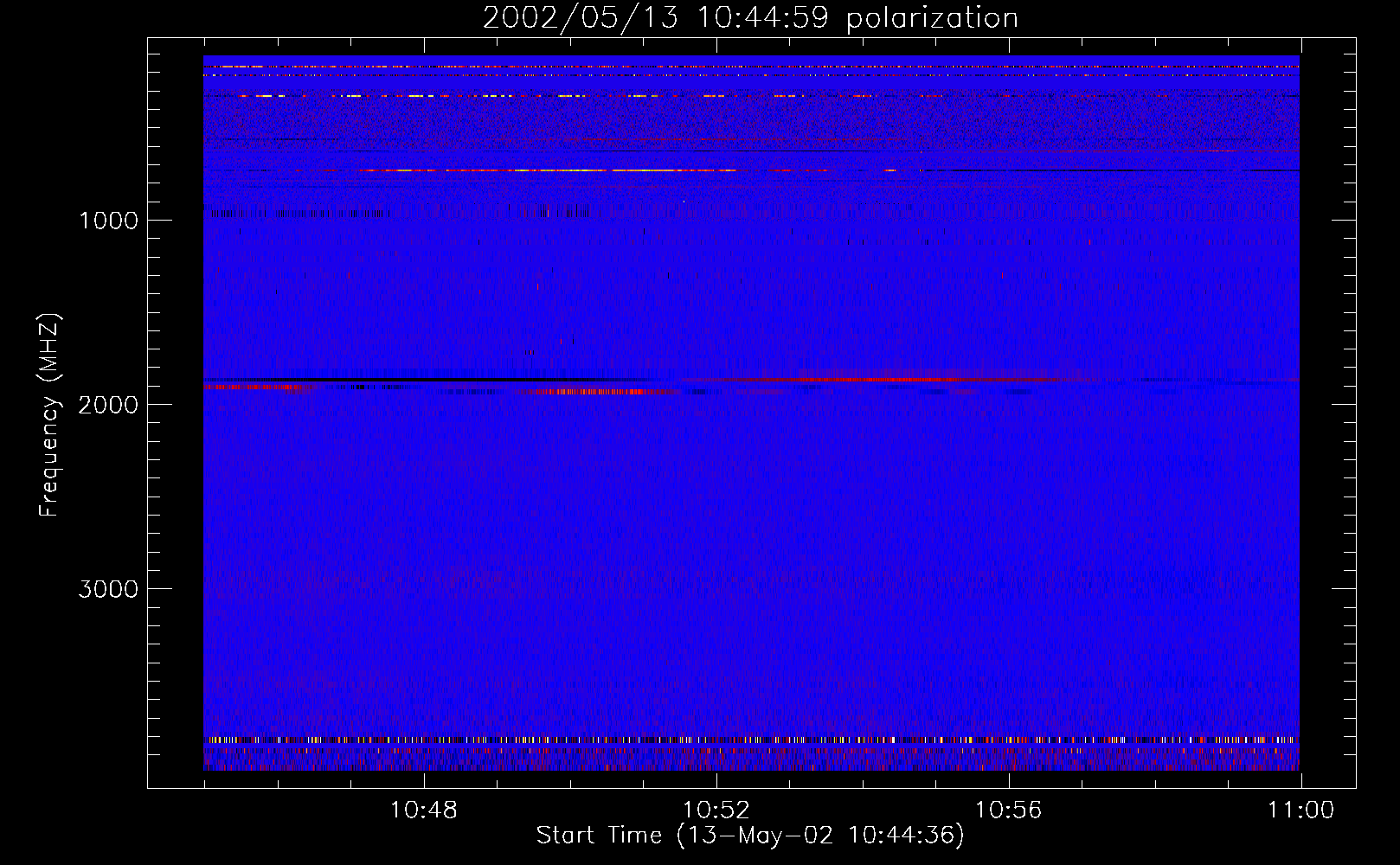
Task: Click the 10:48 time tick label
Action: pyautogui.click(x=423, y=811)
